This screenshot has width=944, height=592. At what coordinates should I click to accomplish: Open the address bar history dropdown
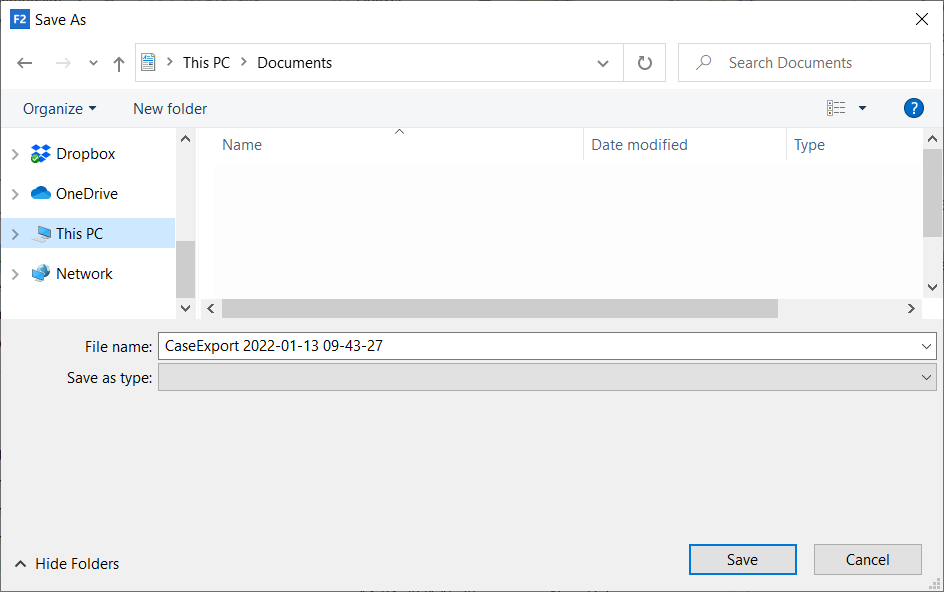[x=603, y=63]
